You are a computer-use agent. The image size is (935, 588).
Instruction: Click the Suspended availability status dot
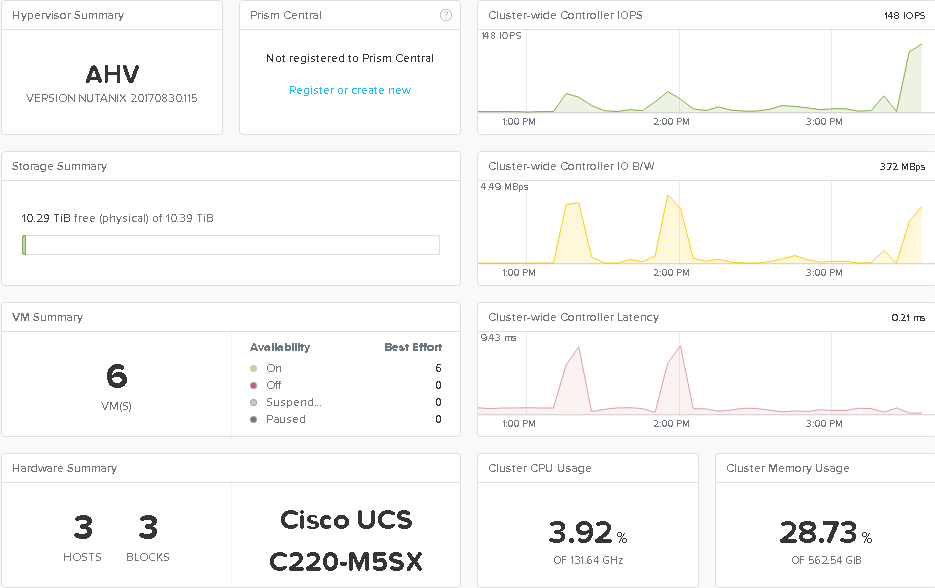254,402
